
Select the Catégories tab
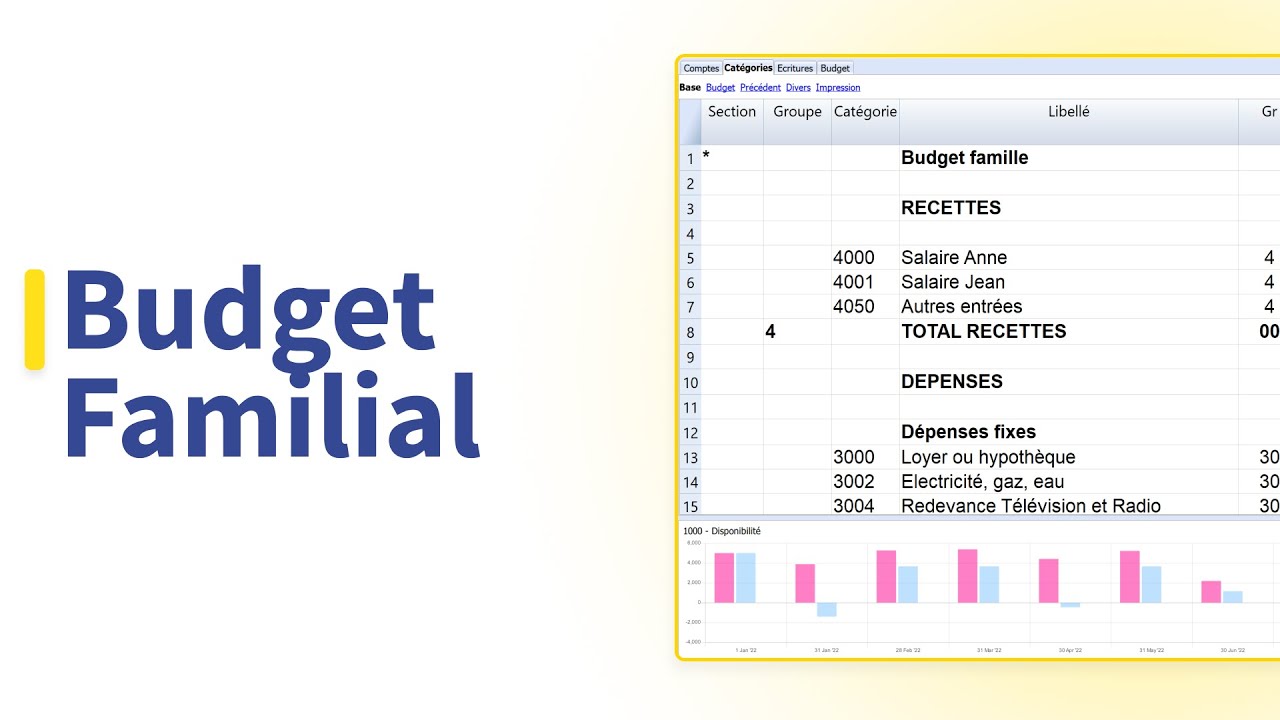point(748,68)
